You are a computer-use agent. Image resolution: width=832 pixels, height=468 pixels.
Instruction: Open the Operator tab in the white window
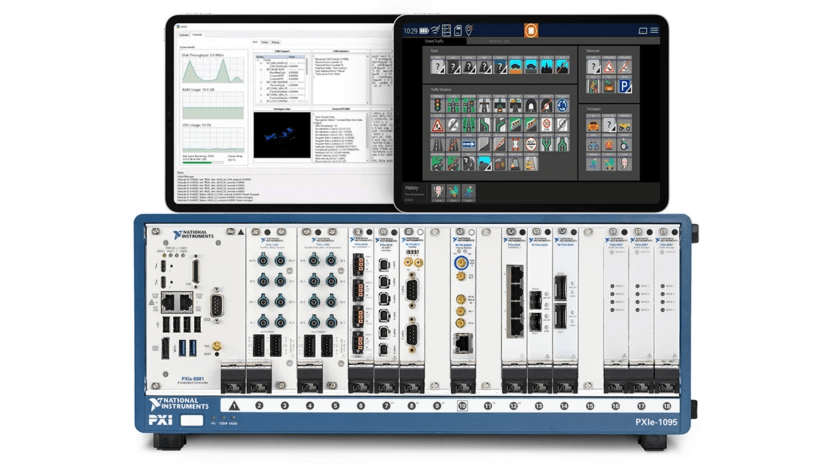click(x=184, y=34)
